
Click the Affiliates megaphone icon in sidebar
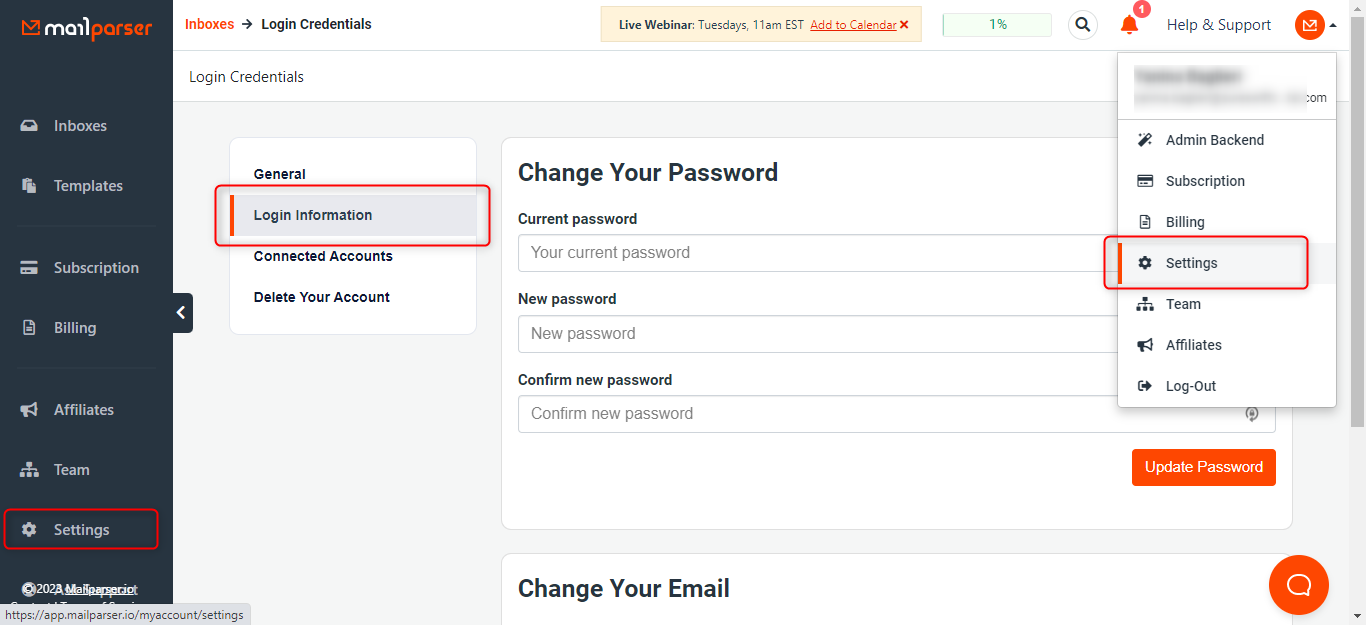[x=29, y=410]
